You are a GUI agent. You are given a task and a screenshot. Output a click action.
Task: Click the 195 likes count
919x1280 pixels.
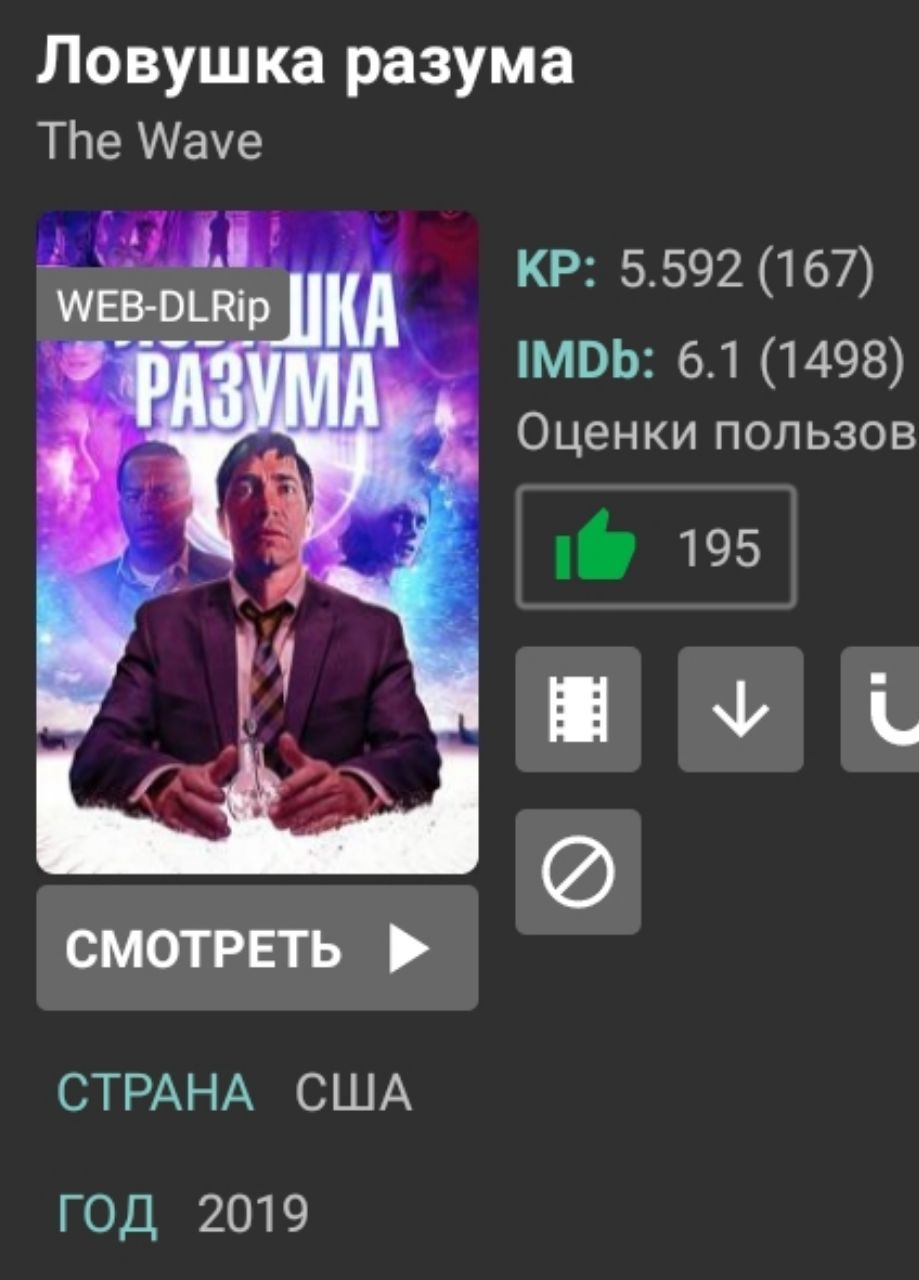pos(720,547)
